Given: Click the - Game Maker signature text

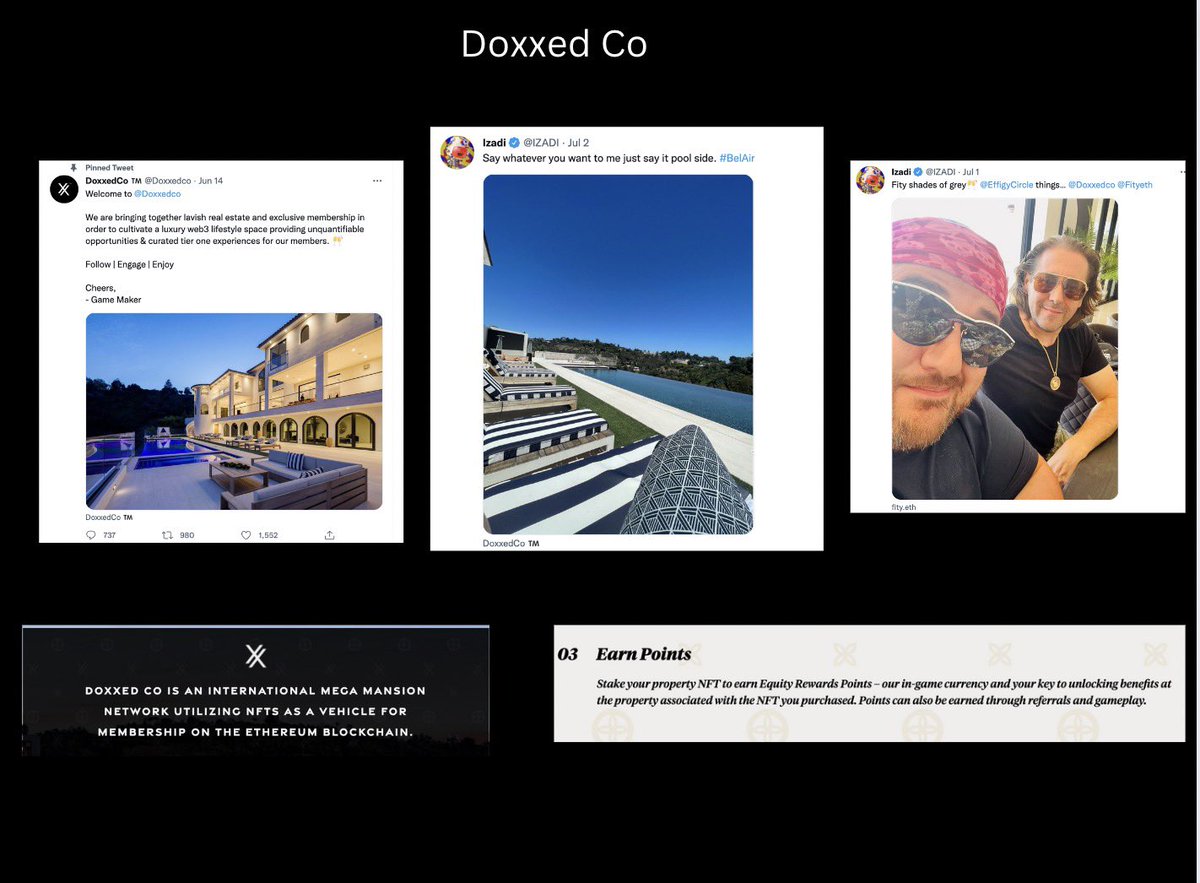Looking at the screenshot, I should point(113,300).
